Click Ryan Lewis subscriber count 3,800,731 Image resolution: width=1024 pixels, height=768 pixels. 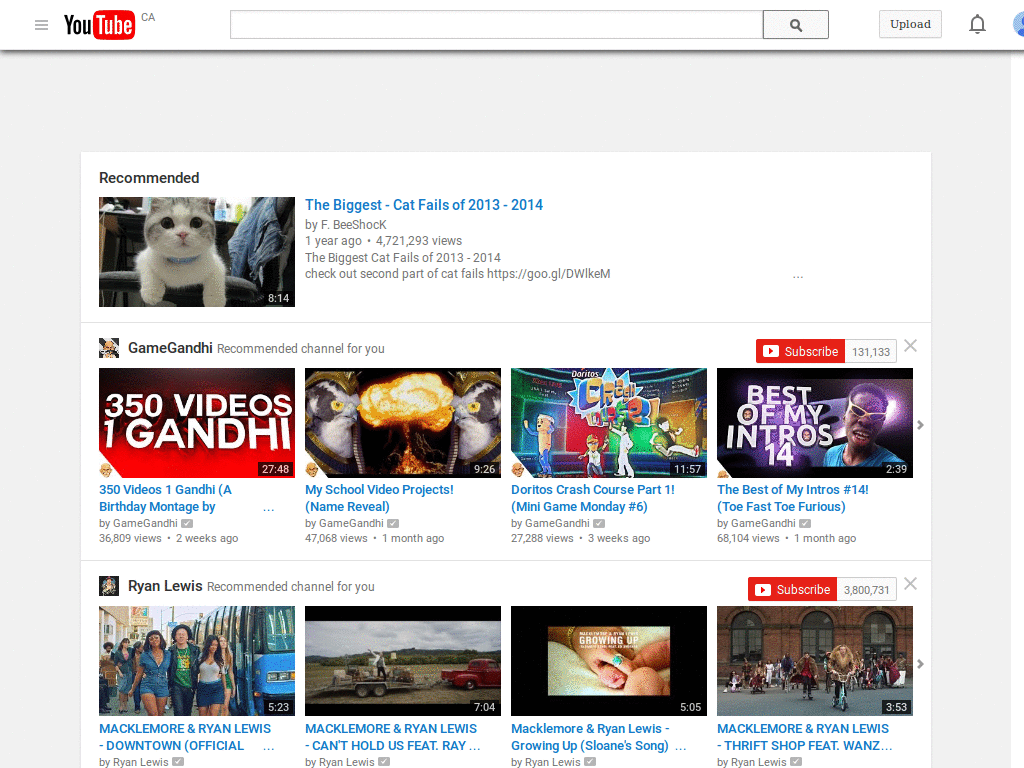coord(867,590)
